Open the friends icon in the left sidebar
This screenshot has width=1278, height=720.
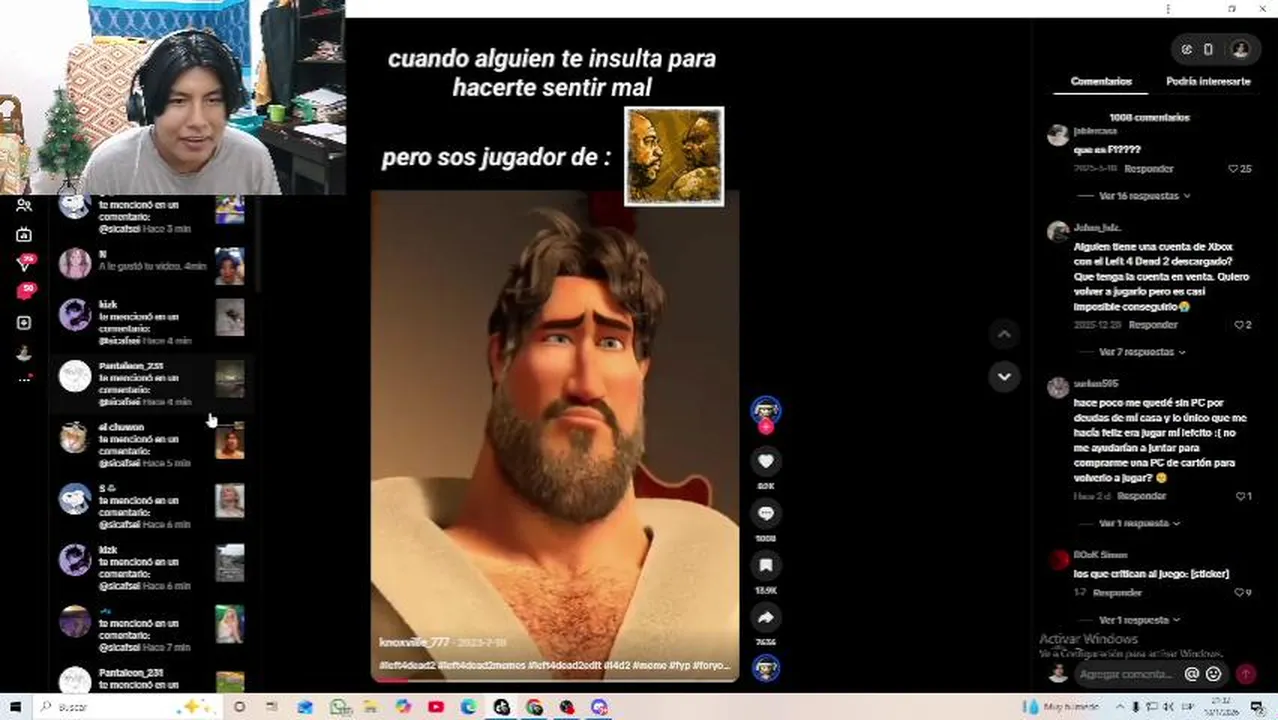pos(24,205)
